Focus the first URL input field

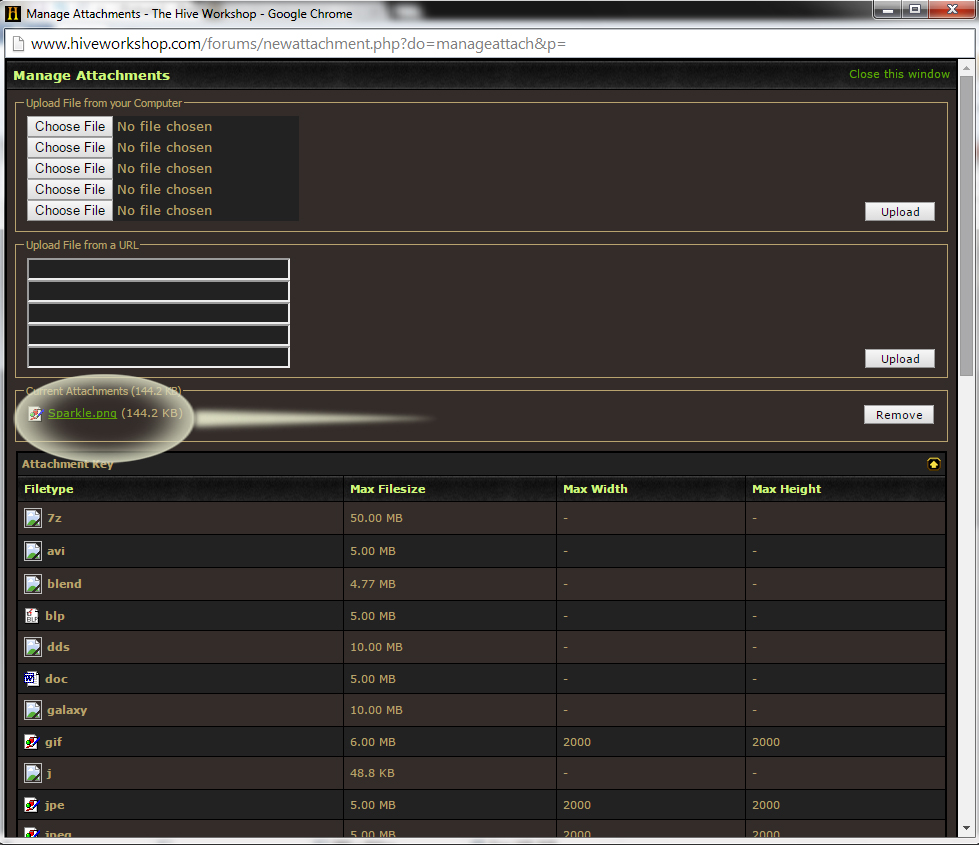159,269
